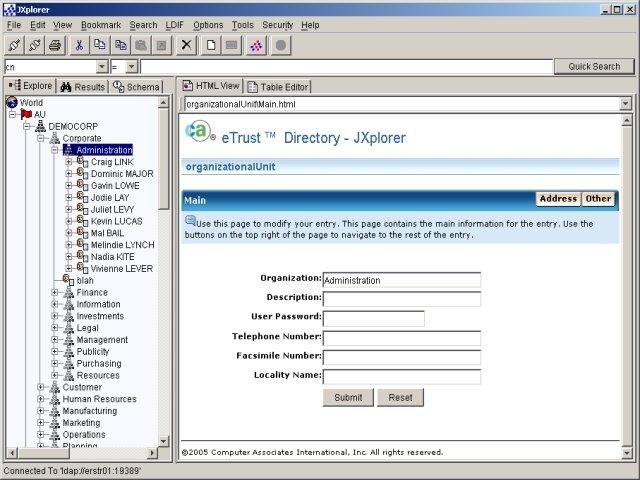Collapse the Administration tree node
This screenshot has width=640, height=480.
[x=56, y=150]
